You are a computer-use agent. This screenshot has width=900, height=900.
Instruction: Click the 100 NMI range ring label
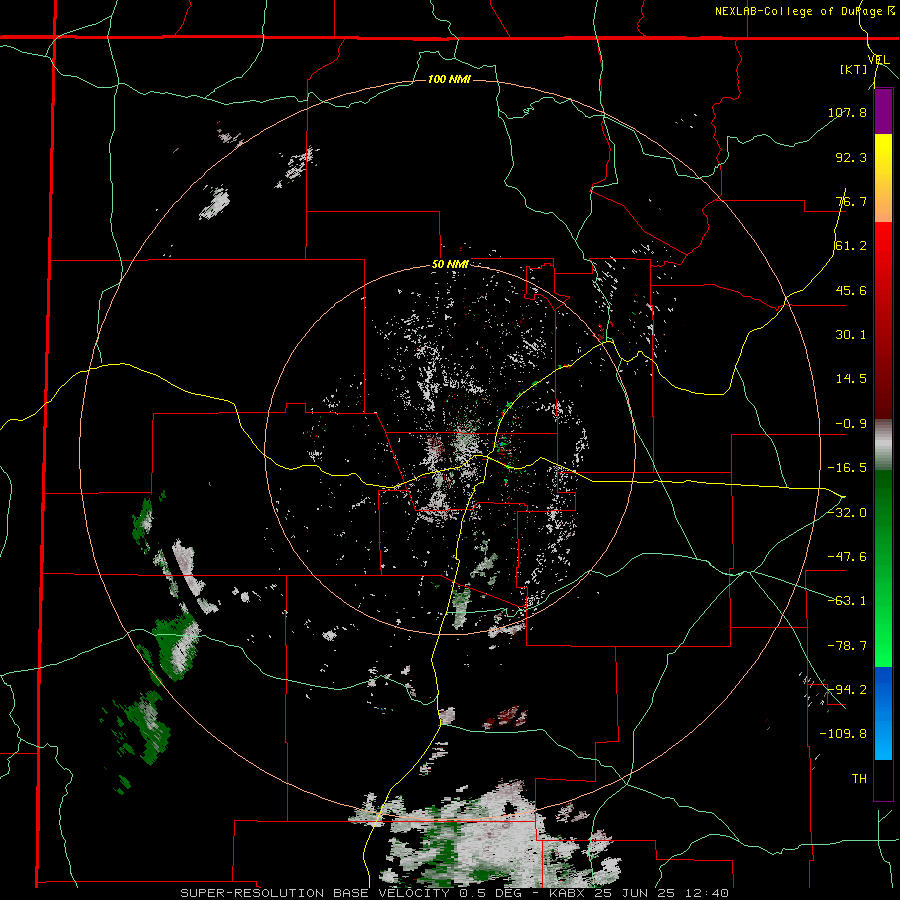449,79
